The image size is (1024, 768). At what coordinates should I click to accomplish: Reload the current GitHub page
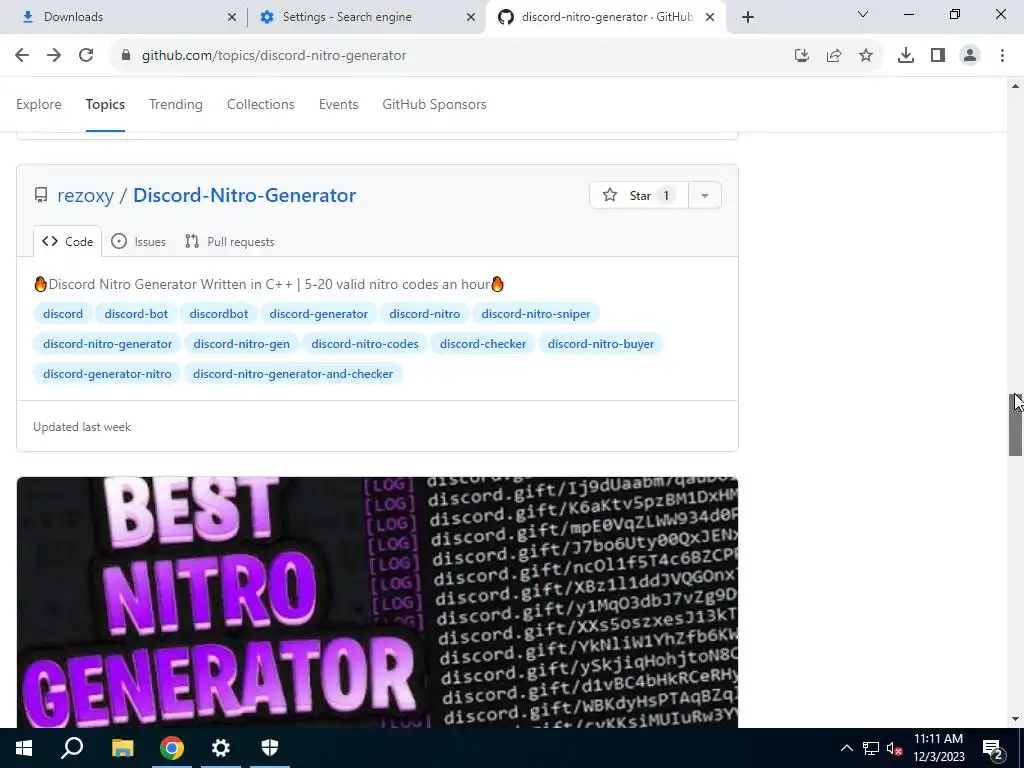pos(86,56)
